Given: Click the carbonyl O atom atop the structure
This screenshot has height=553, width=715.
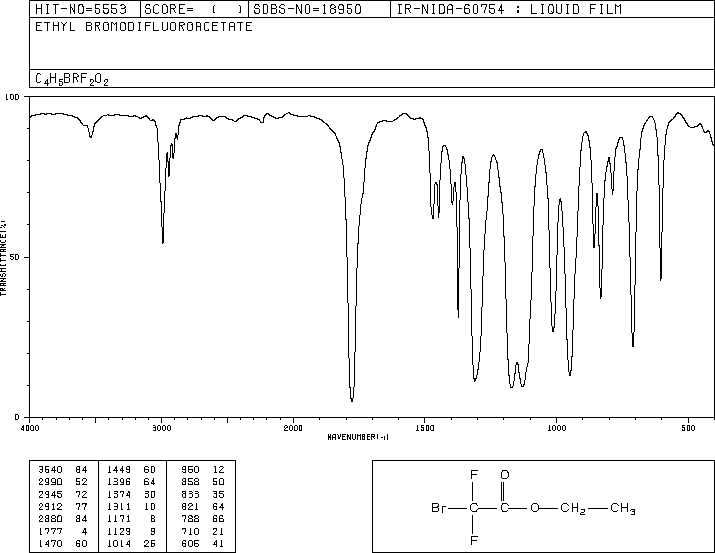Looking at the screenshot, I should [x=504, y=475].
